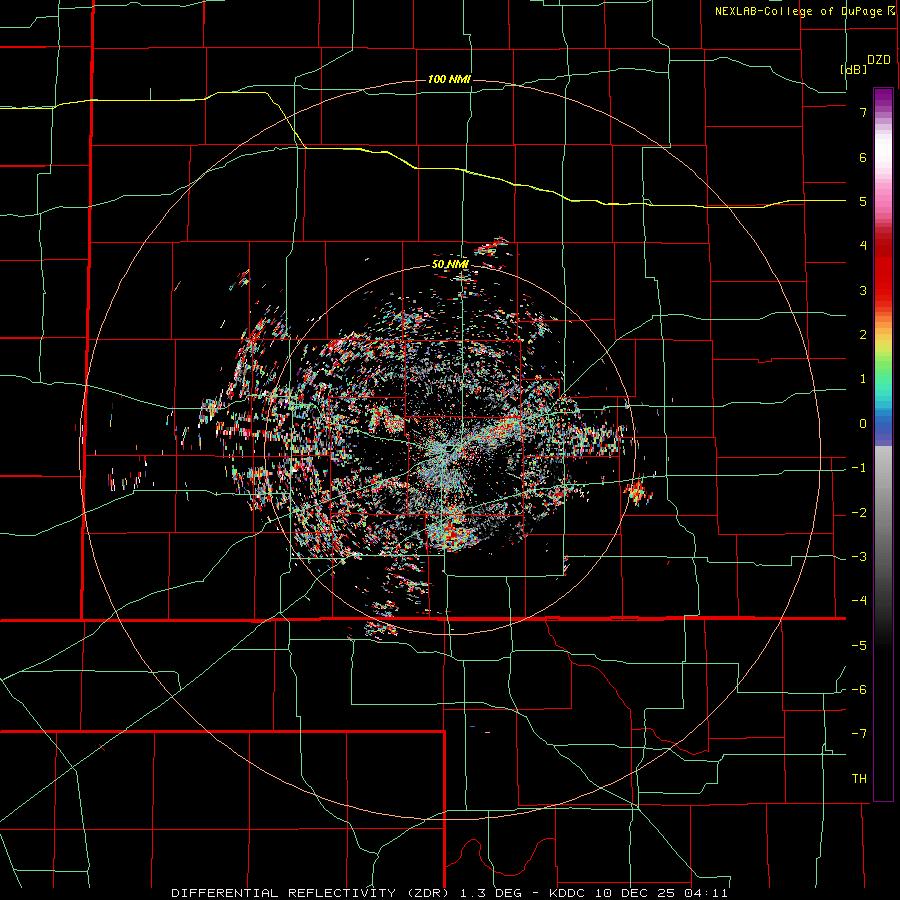Click the -2 value on the dB scale
The width and height of the screenshot is (900, 900).
click(859, 513)
